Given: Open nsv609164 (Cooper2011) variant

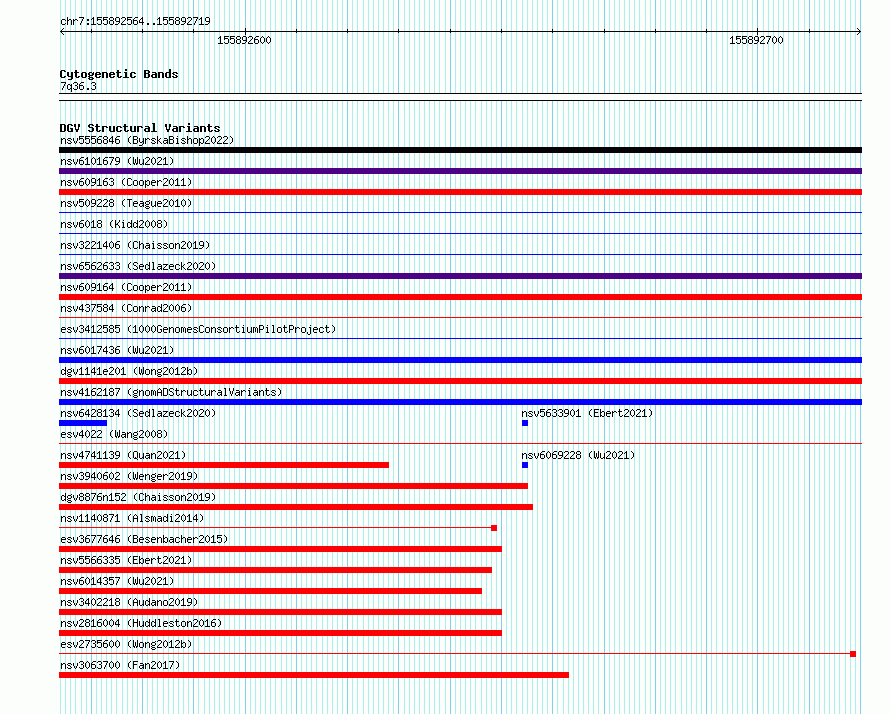Looking at the screenshot, I should point(126,287).
